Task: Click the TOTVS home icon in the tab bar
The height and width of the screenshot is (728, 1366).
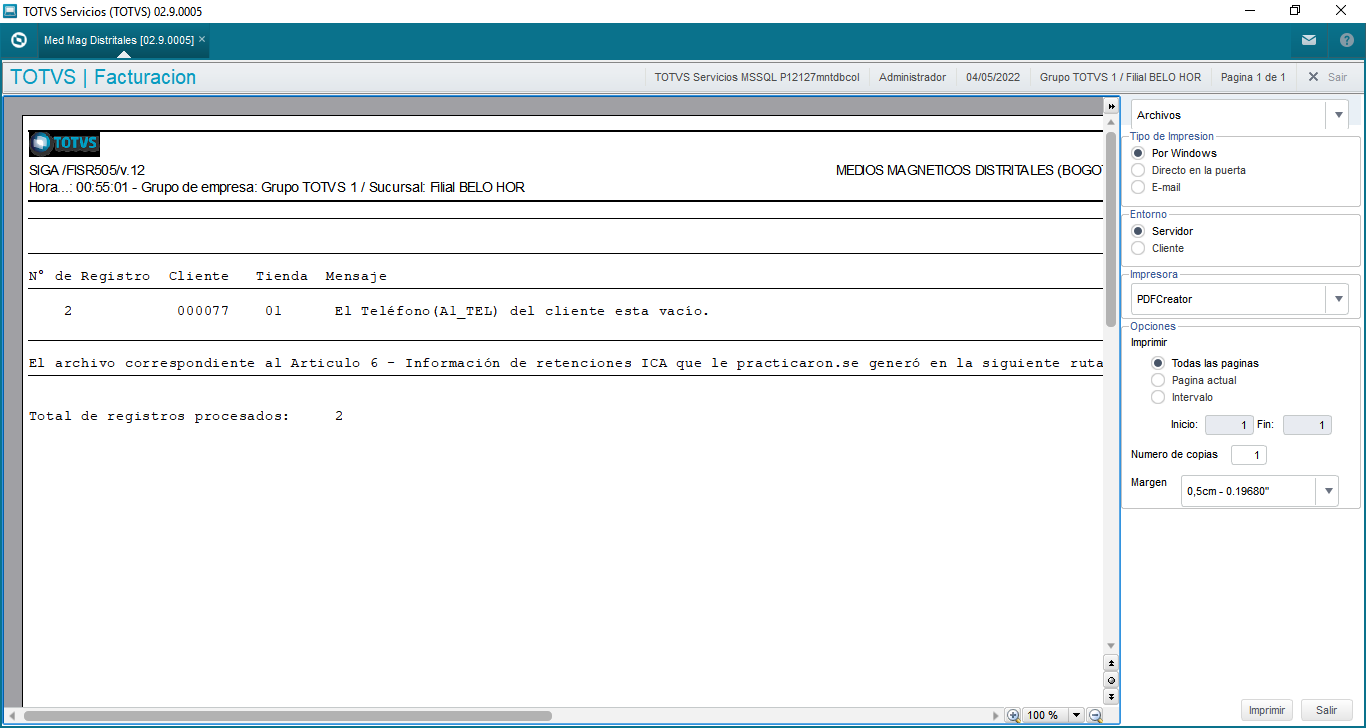Action: [x=18, y=40]
